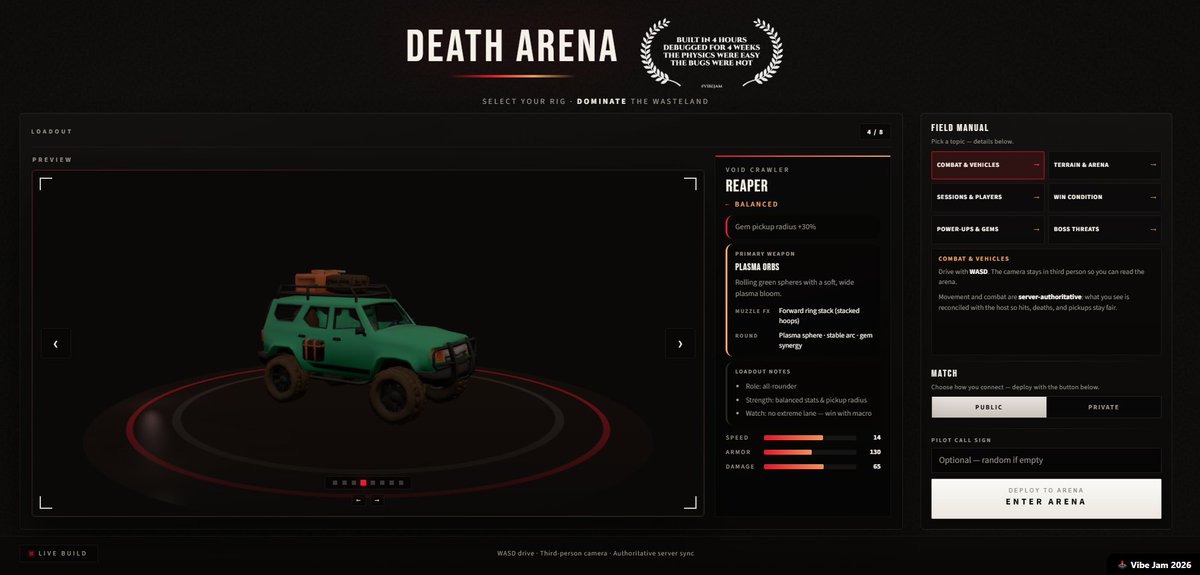The width and height of the screenshot is (1200, 575).
Task: Select the seventh vehicle pagination dot
Action: pos(392,483)
